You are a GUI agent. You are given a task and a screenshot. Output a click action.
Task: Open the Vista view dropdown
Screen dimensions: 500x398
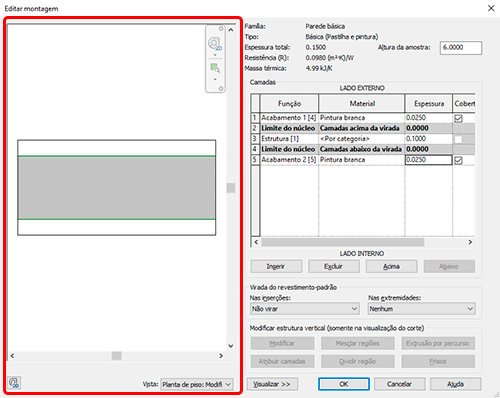click(197, 384)
